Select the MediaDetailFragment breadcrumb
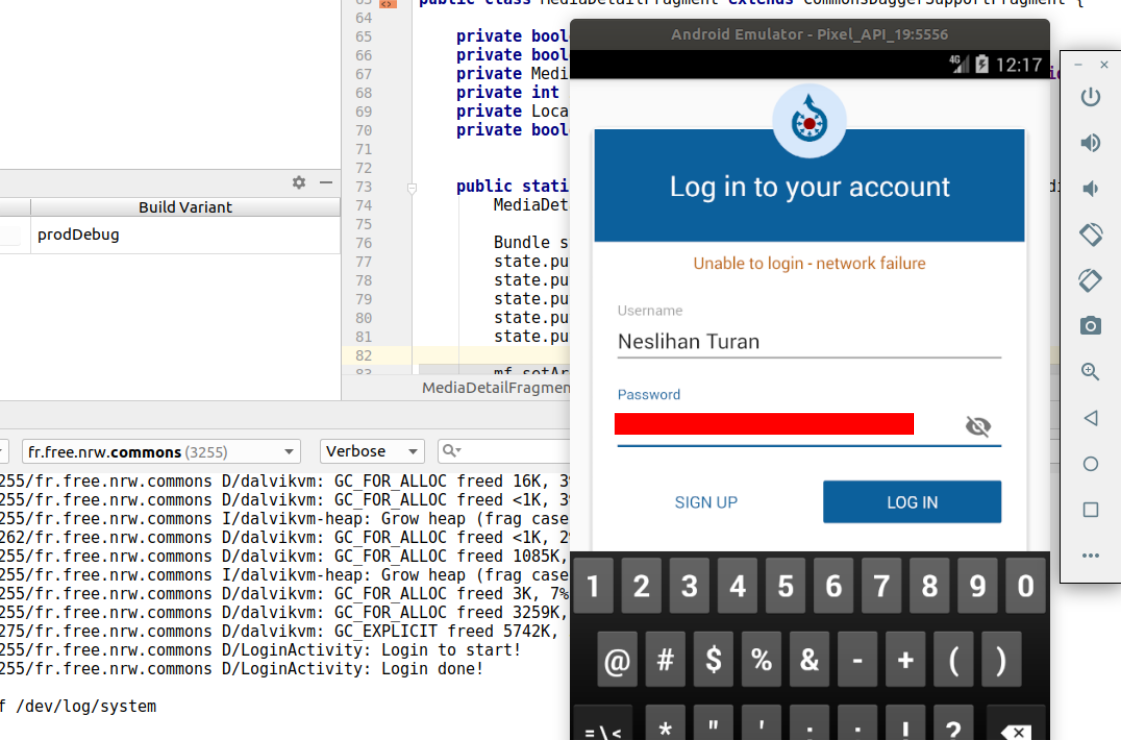The image size is (1121, 740). [494, 388]
